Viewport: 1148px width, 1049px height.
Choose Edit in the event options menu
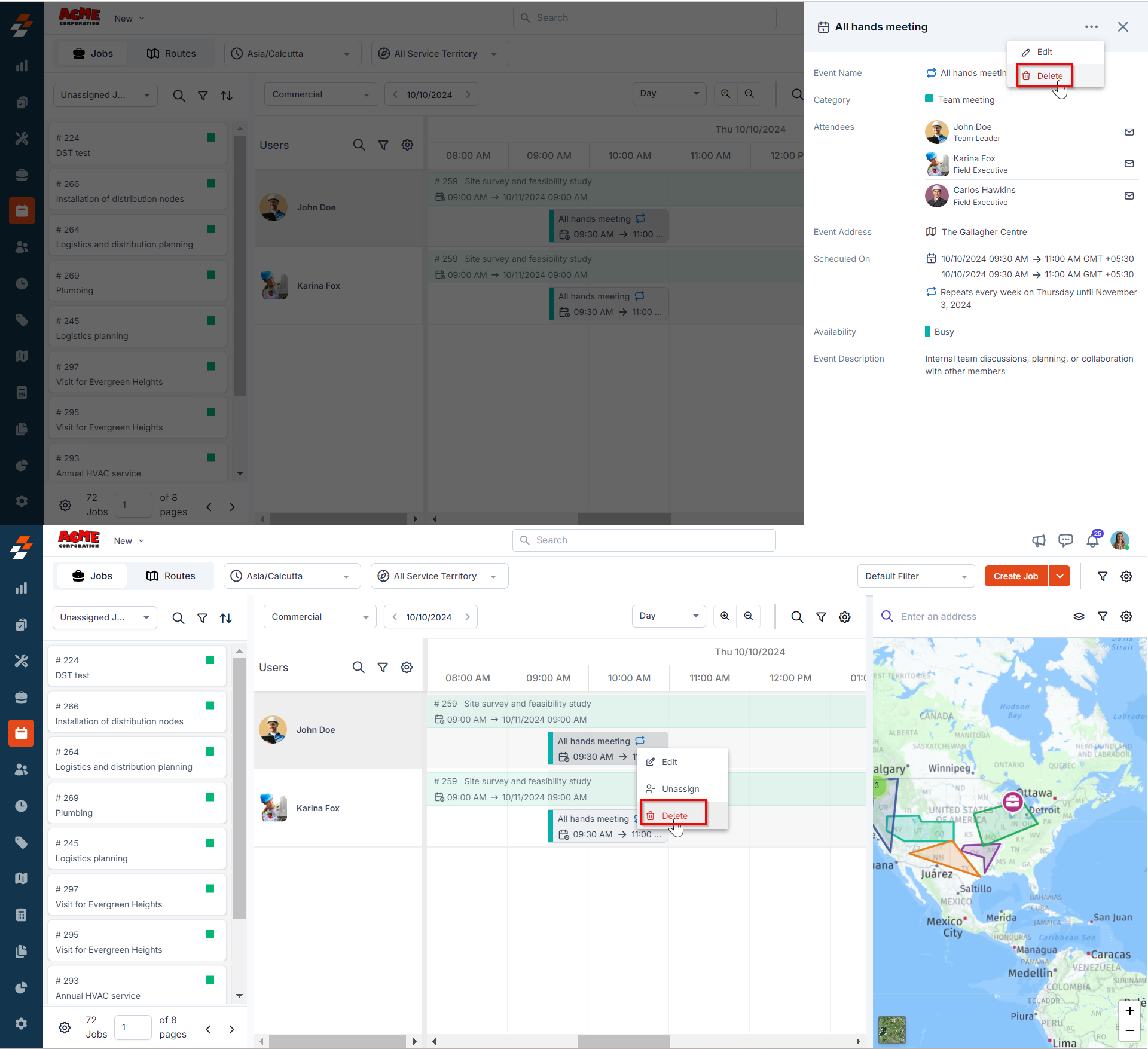point(1044,52)
